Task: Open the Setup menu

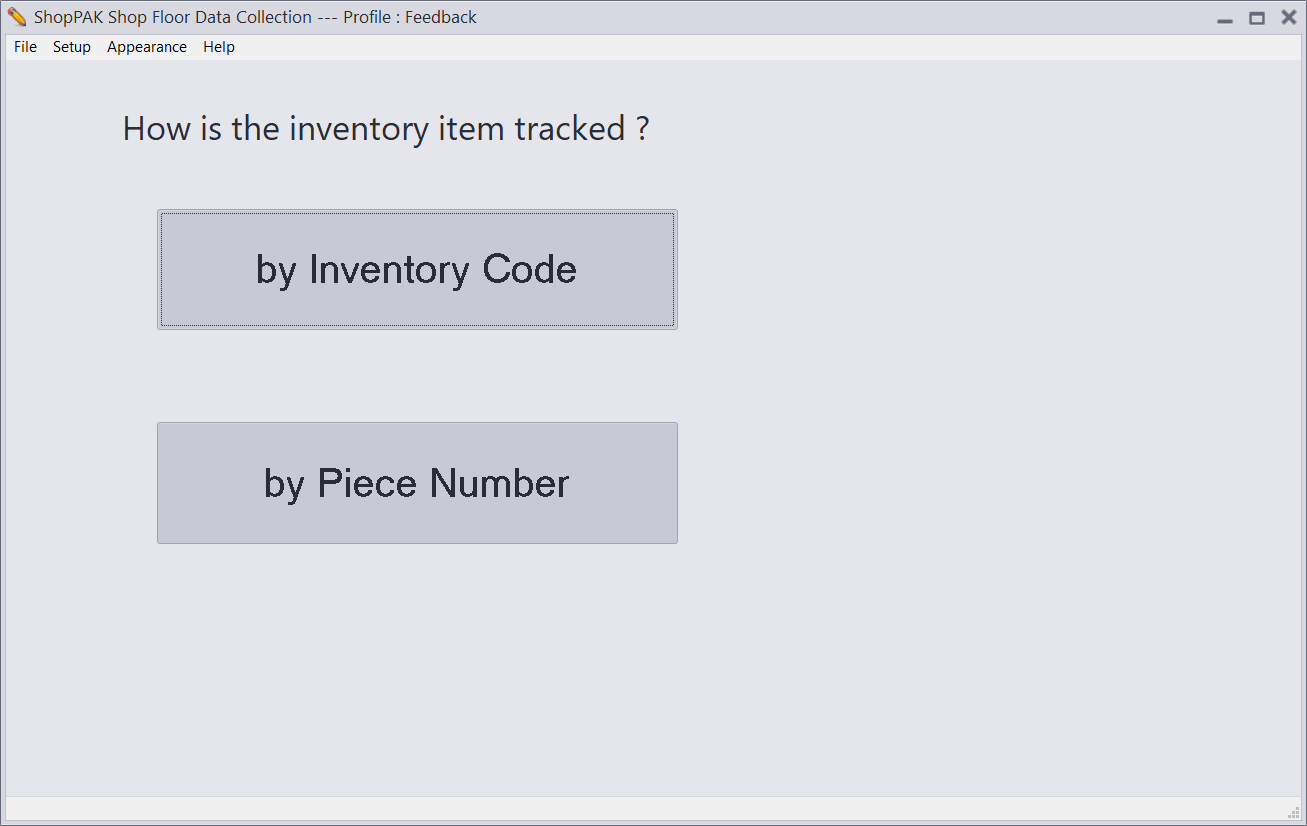Action: coord(72,47)
